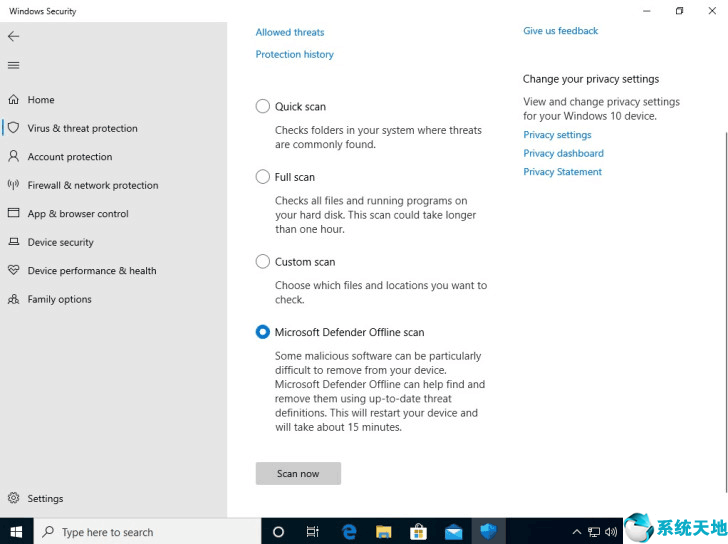Click the Full scan label text

[x=294, y=177]
